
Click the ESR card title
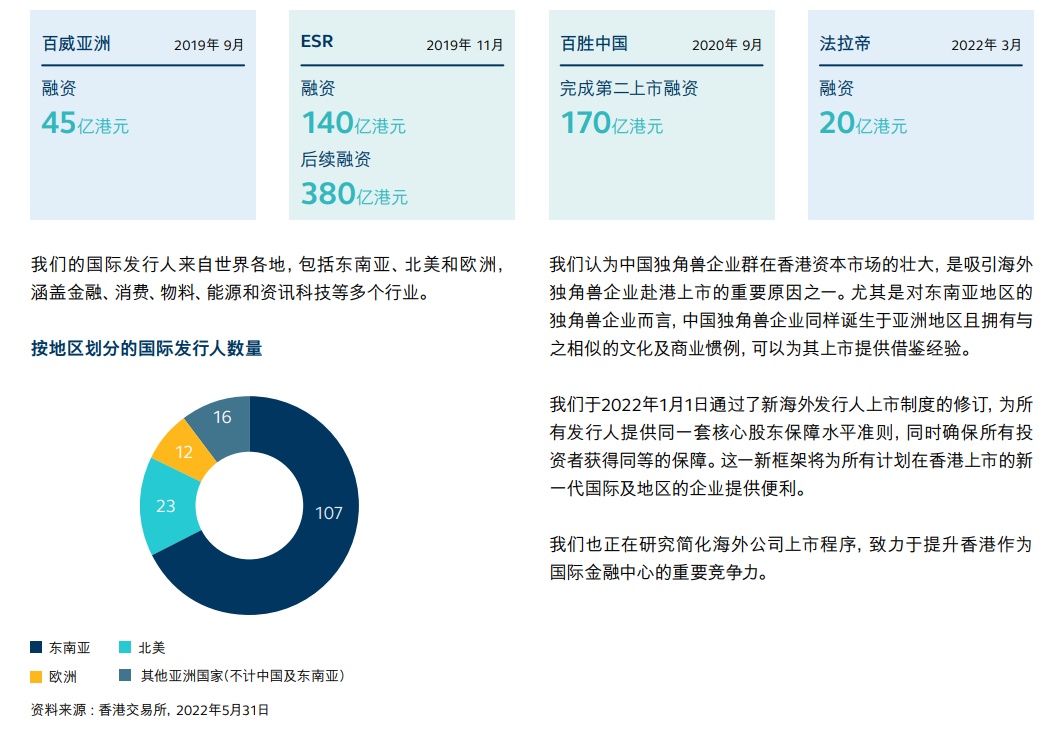[317, 41]
